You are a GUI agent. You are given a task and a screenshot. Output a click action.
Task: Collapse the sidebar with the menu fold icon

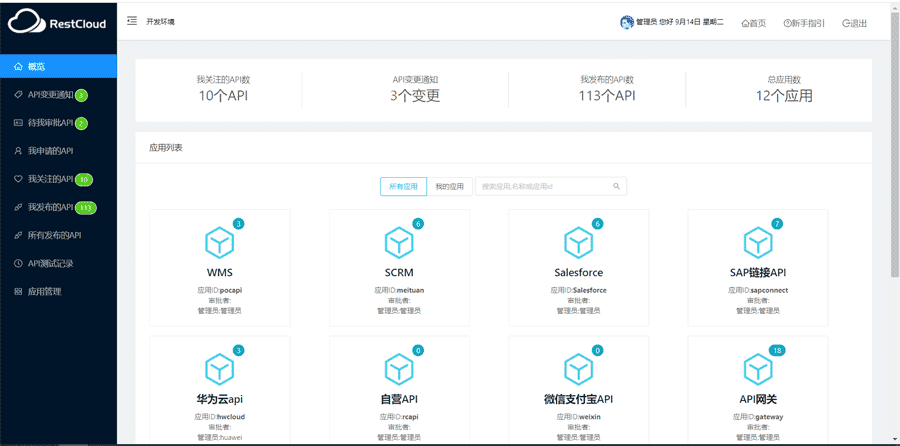(132, 21)
